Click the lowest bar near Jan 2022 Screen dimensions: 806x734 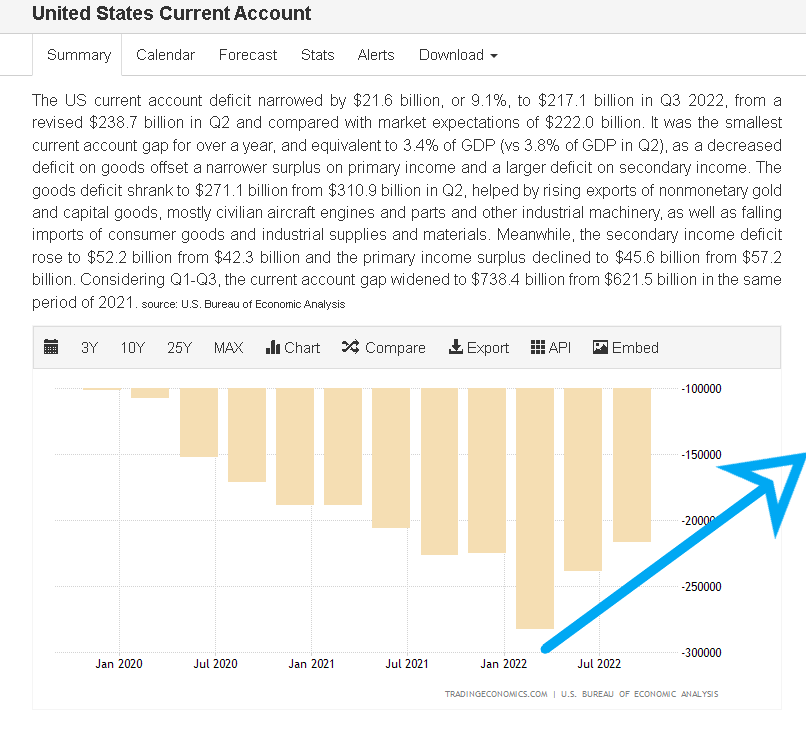pyautogui.click(x=534, y=508)
